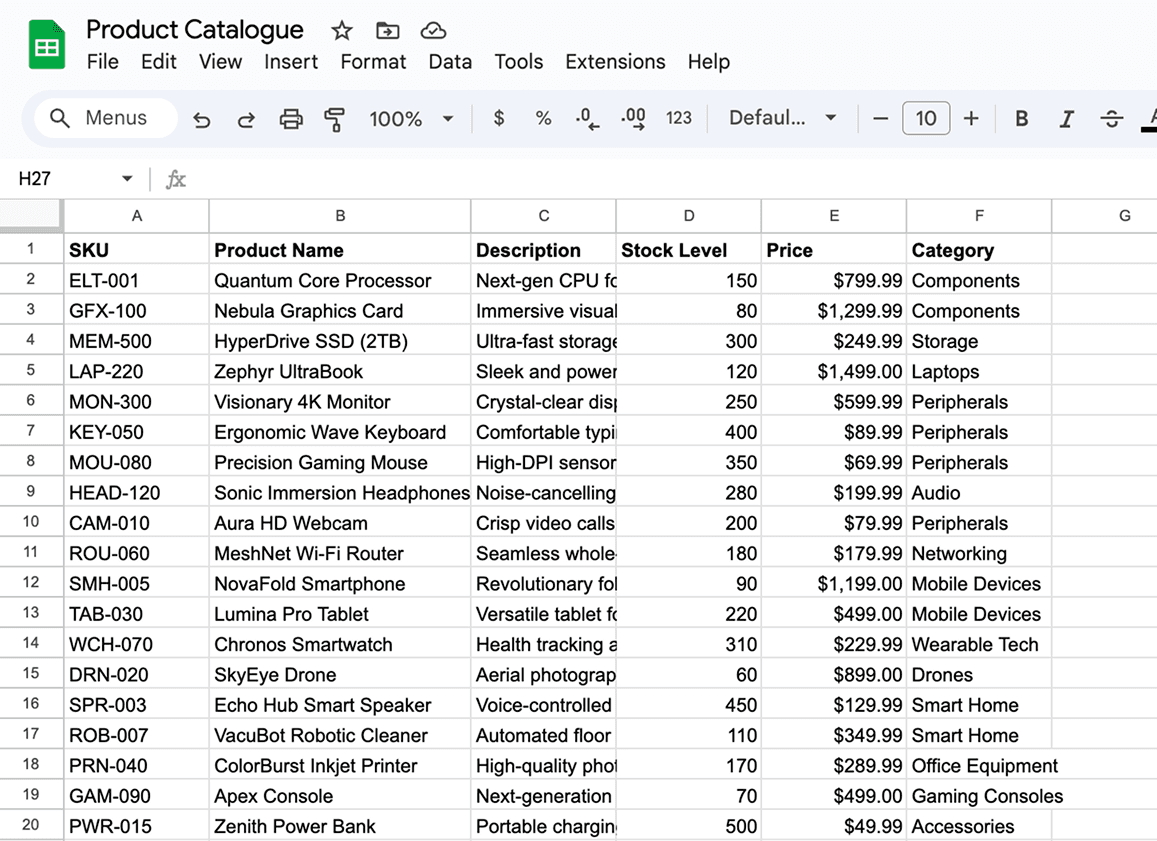
Task: Increase font size with plus button
Action: (x=971, y=119)
